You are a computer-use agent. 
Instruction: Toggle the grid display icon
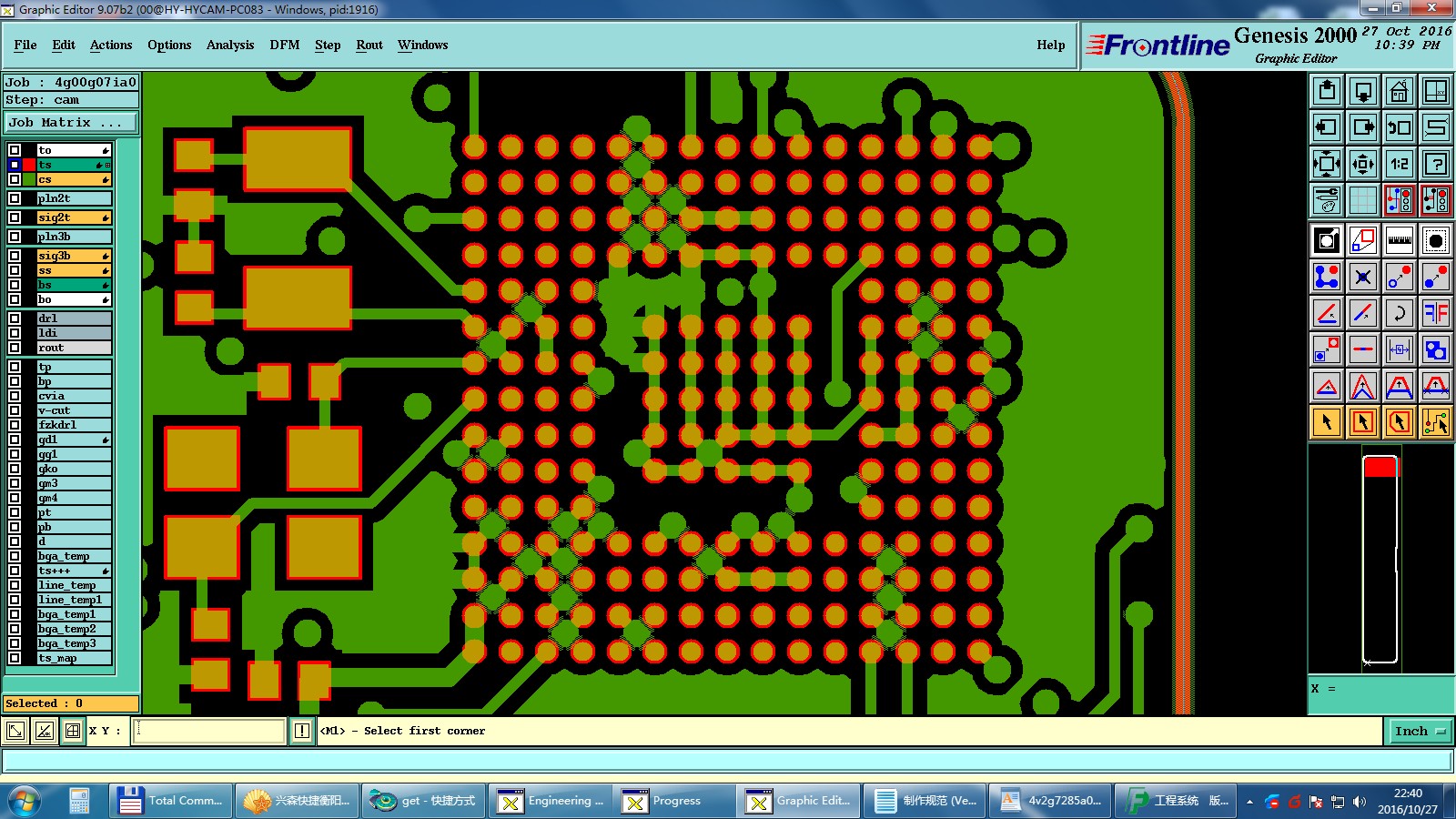tap(1363, 200)
